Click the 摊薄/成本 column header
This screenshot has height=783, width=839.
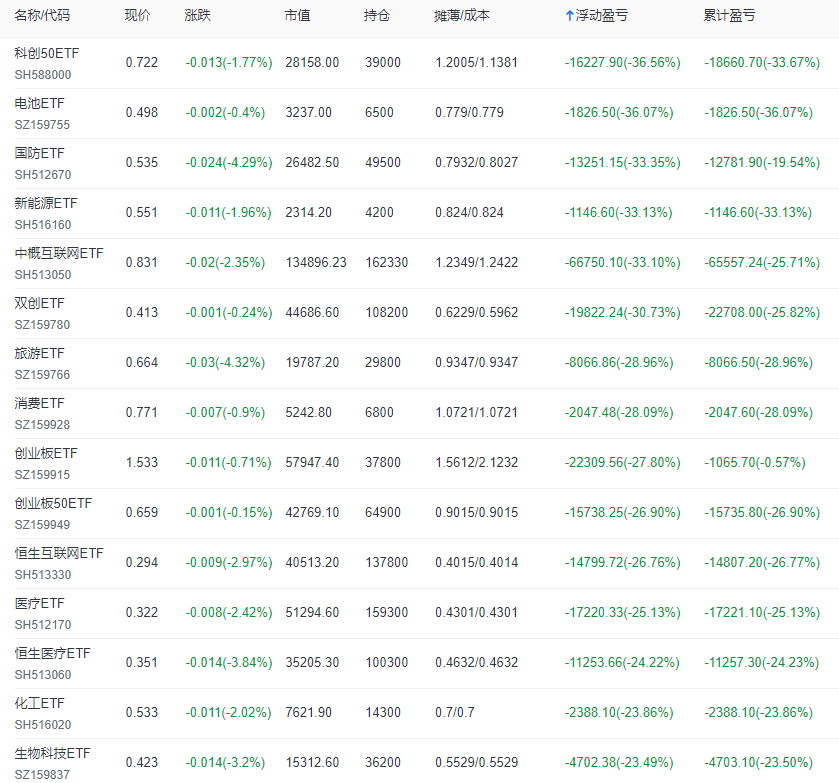point(462,16)
